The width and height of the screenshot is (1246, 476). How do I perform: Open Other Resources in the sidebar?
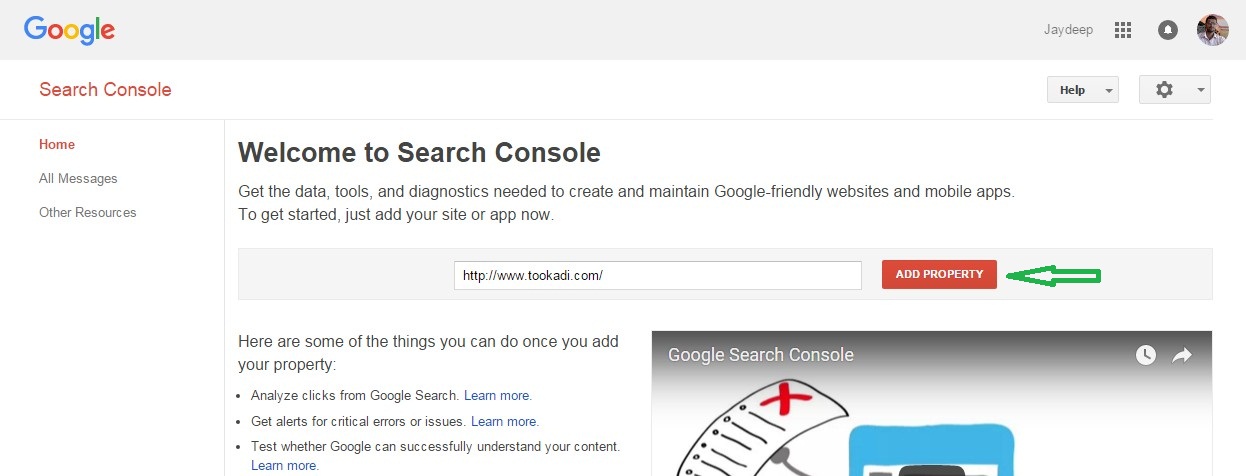(88, 212)
